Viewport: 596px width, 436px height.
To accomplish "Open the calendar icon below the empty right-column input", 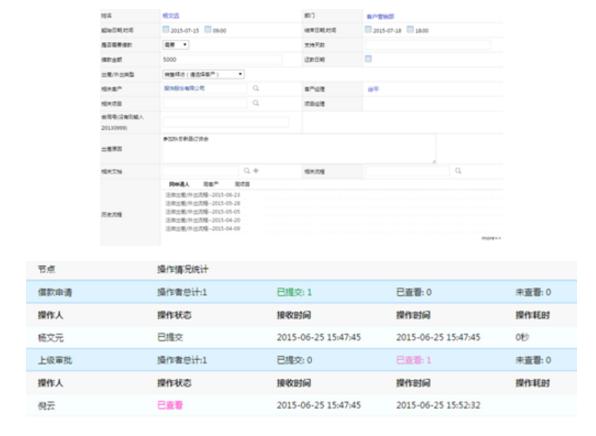I will pos(368,59).
